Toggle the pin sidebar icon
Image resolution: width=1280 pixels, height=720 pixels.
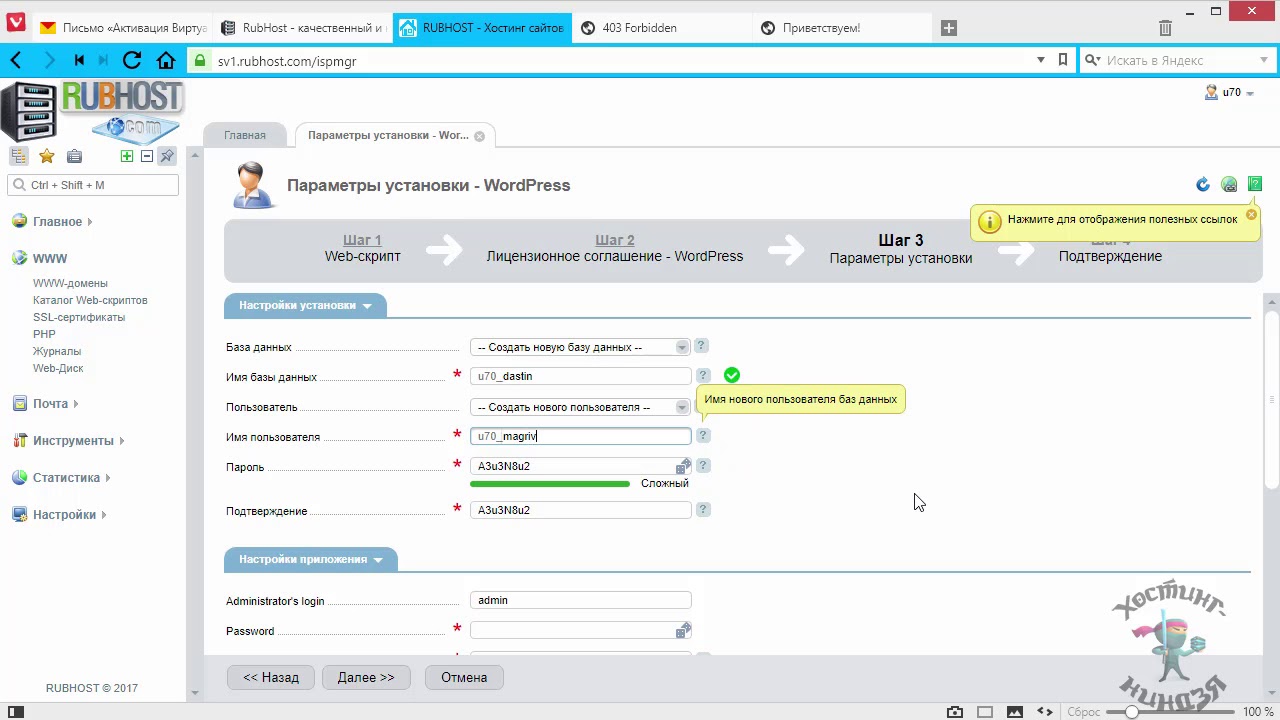(167, 156)
